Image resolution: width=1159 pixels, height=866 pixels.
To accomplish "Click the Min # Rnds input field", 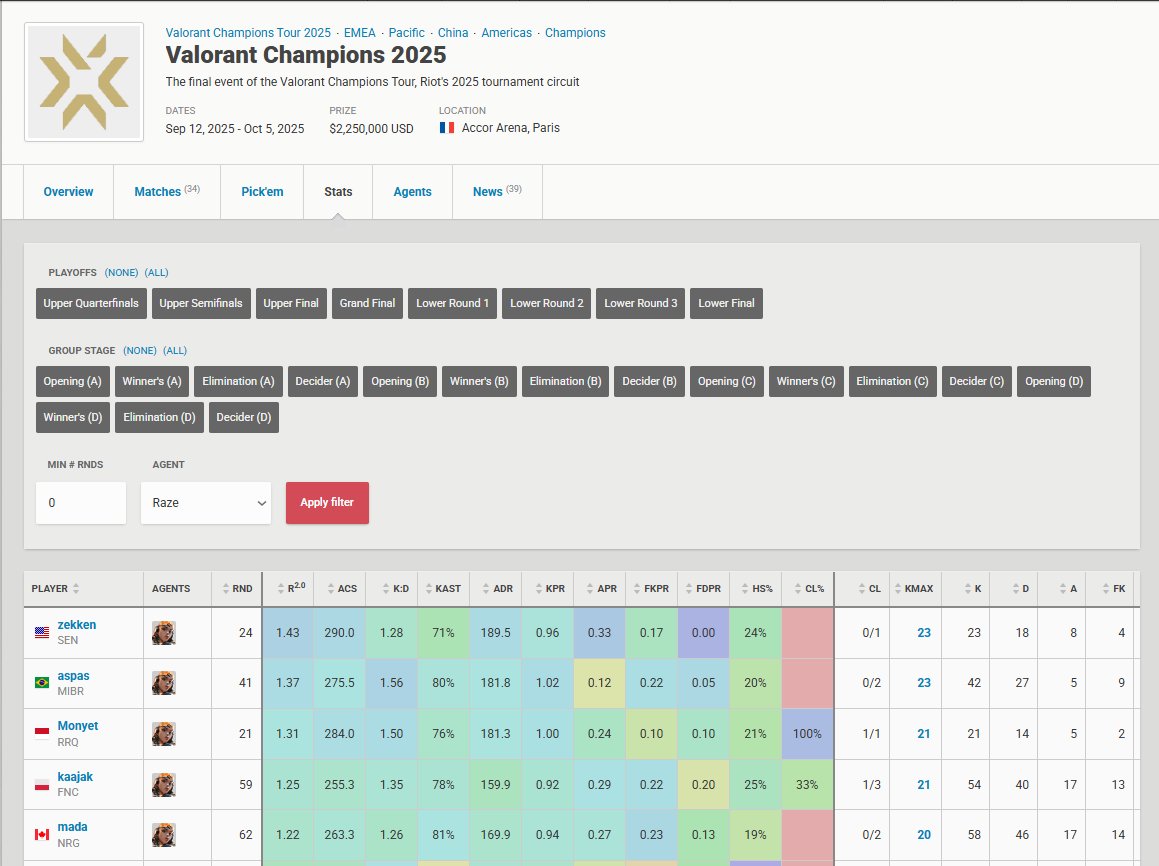I will [81, 503].
